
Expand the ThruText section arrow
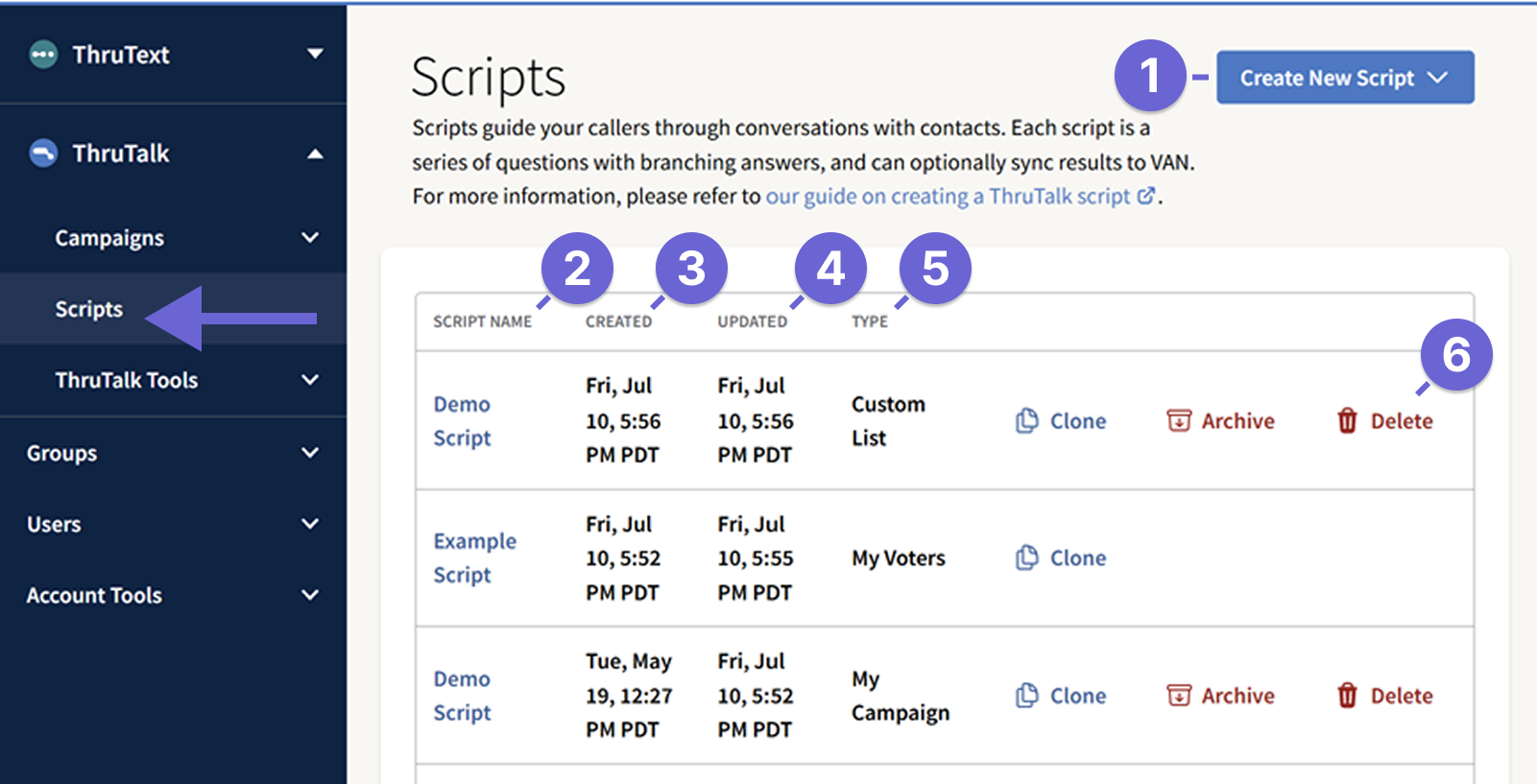coord(315,54)
